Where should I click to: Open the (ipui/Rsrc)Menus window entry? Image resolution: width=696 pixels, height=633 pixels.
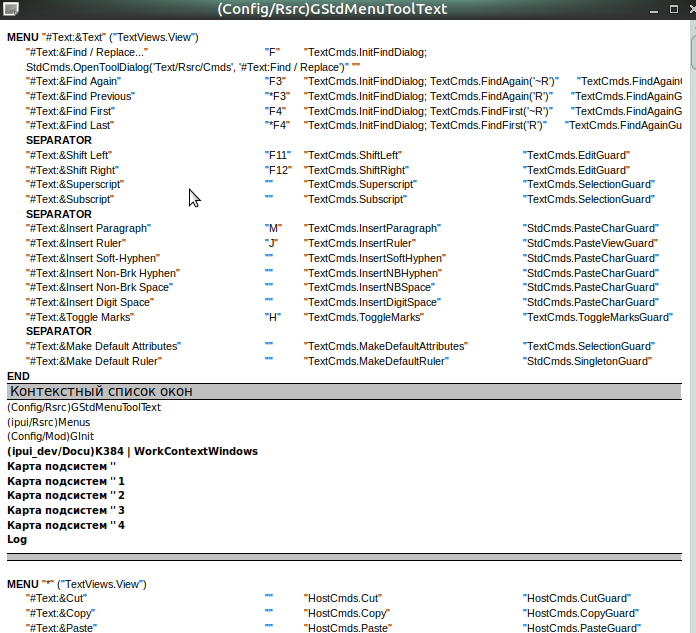(x=47, y=422)
